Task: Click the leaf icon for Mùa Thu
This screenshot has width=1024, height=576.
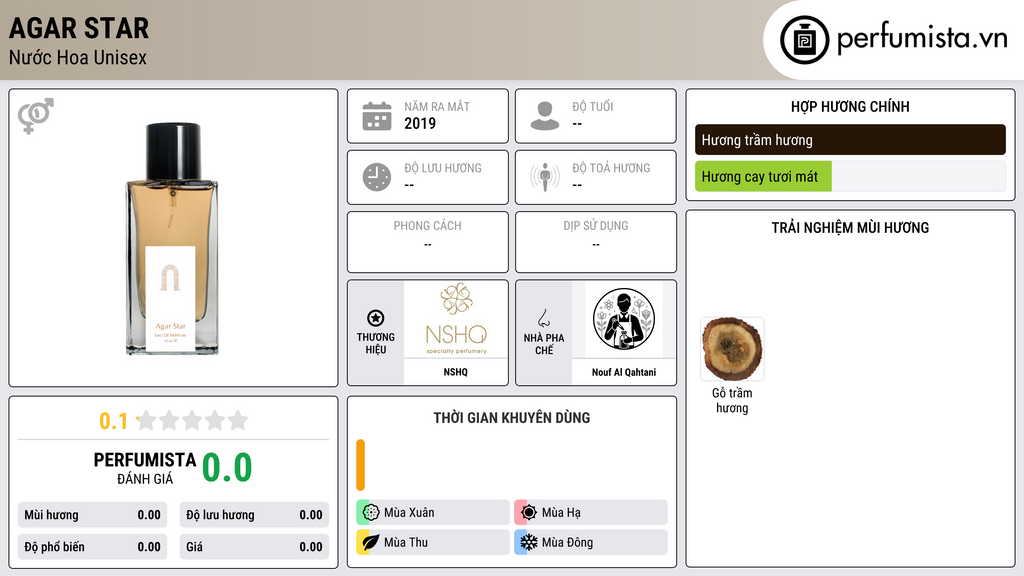Action: click(x=371, y=542)
